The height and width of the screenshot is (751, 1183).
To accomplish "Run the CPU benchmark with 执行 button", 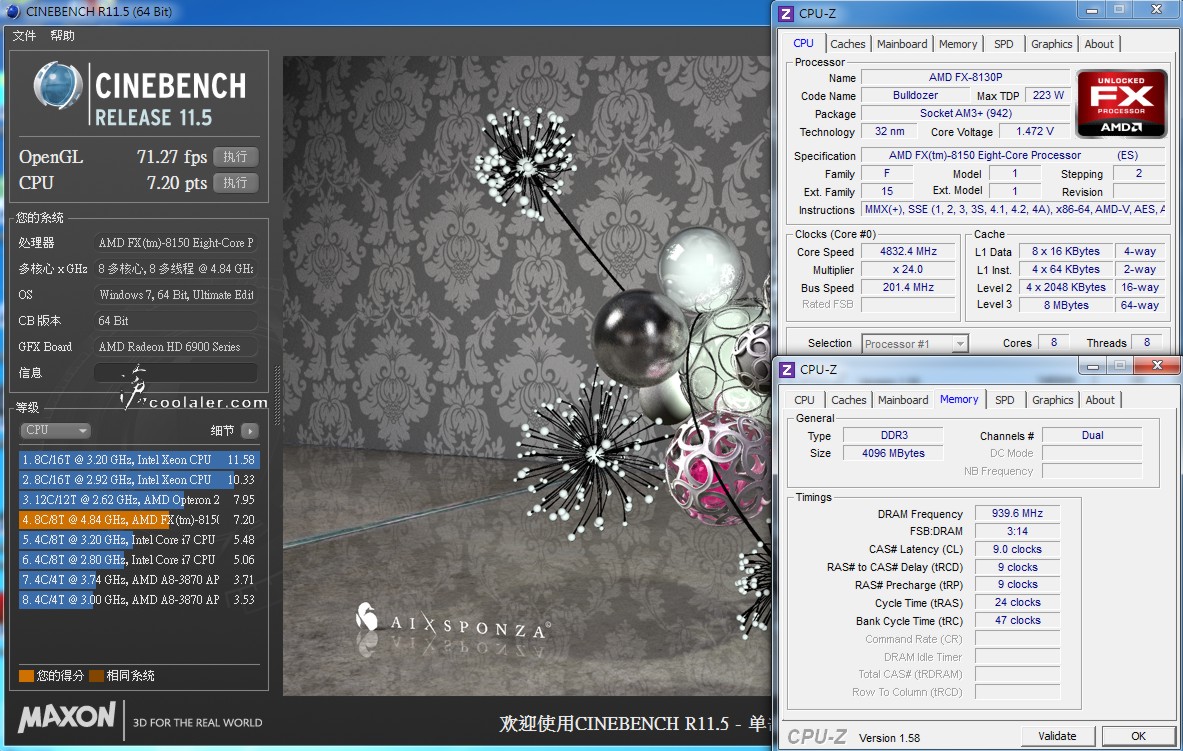I will pyautogui.click(x=235, y=183).
